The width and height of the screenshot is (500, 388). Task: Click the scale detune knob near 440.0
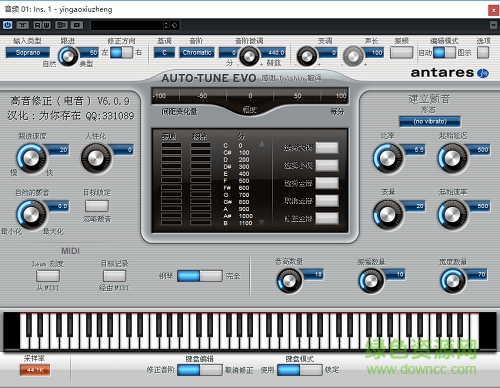pyautogui.click(x=249, y=56)
